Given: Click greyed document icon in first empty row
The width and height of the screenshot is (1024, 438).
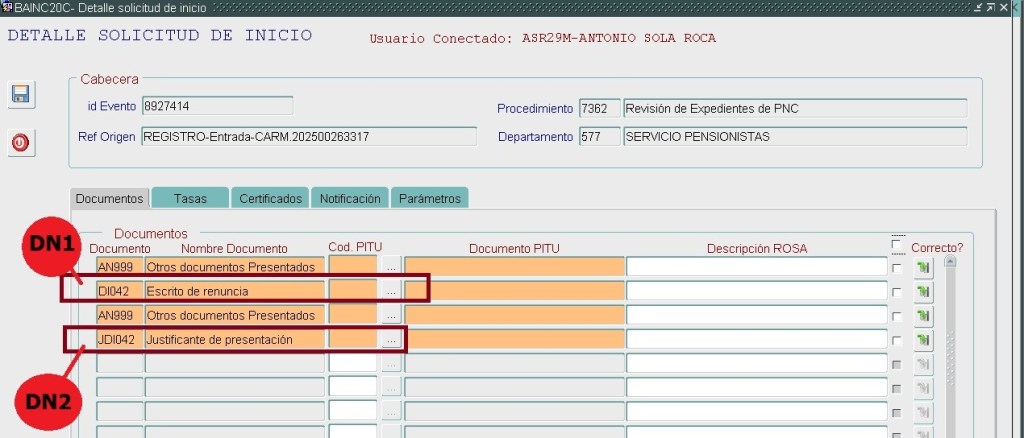Looking at the screenshot, I should 923,364.
